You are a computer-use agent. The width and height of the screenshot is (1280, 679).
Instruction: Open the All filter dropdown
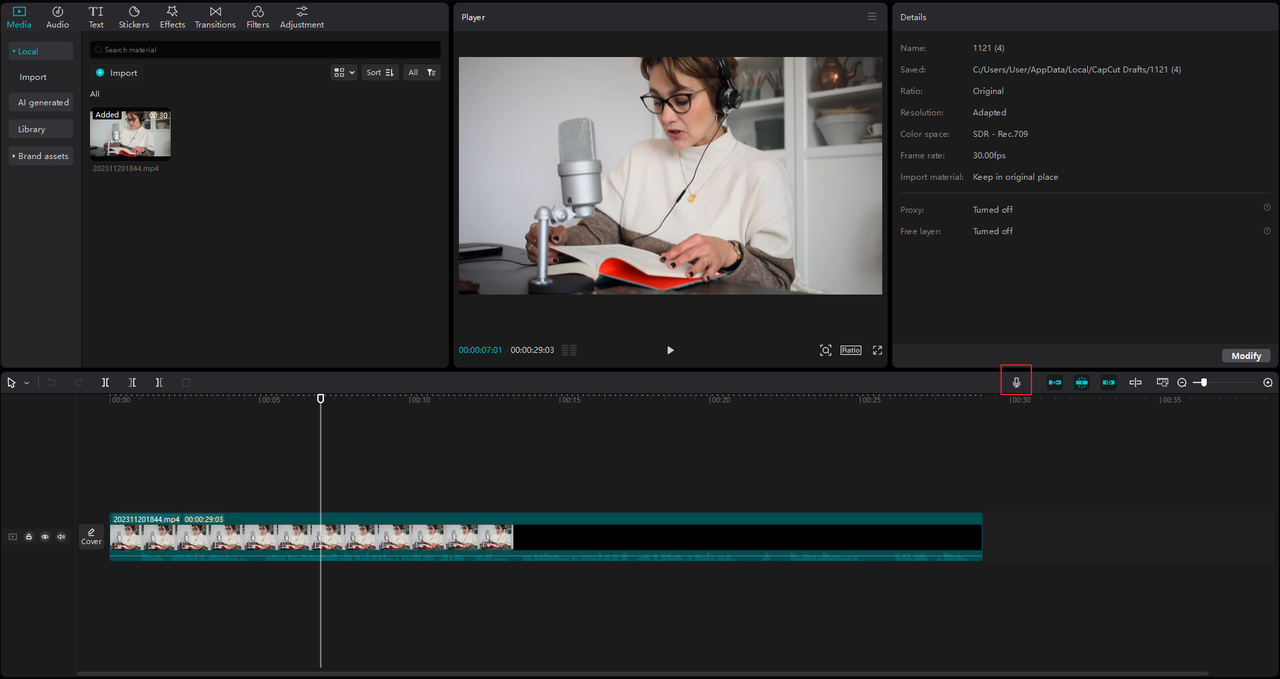click(422, 73)
